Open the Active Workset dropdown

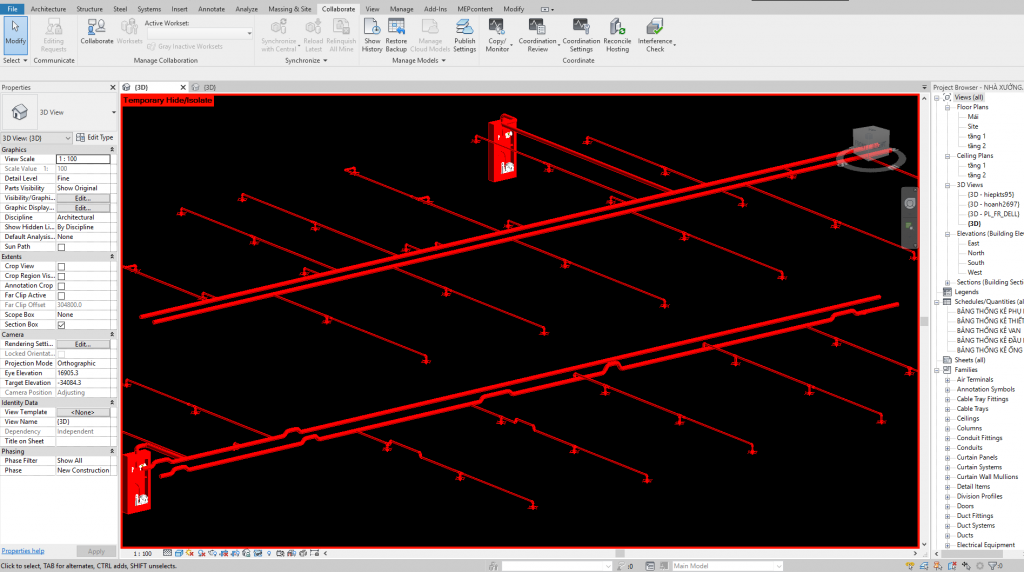click(x=199, y=33)
